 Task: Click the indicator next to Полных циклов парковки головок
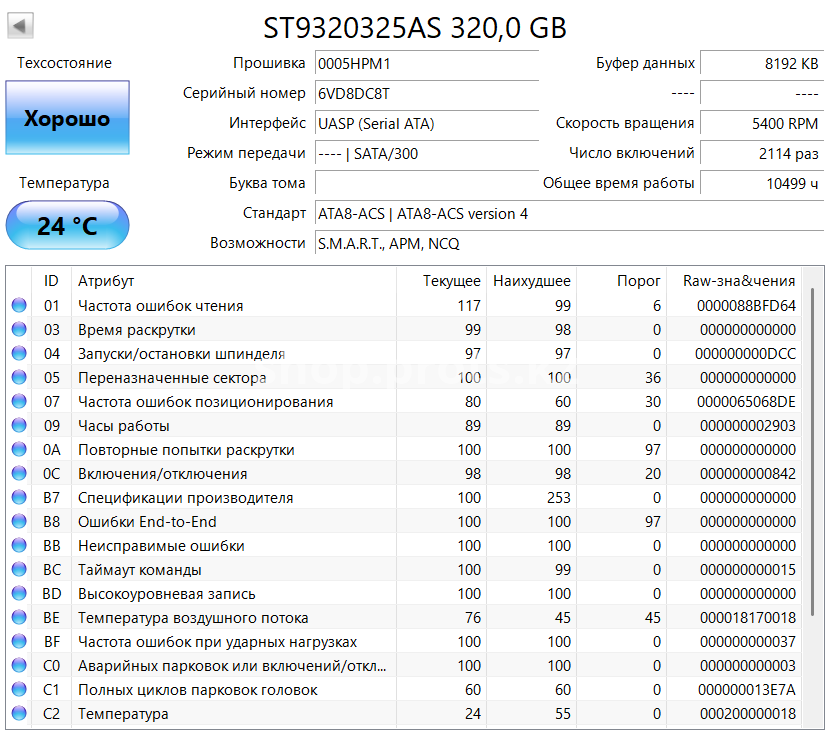17,690
